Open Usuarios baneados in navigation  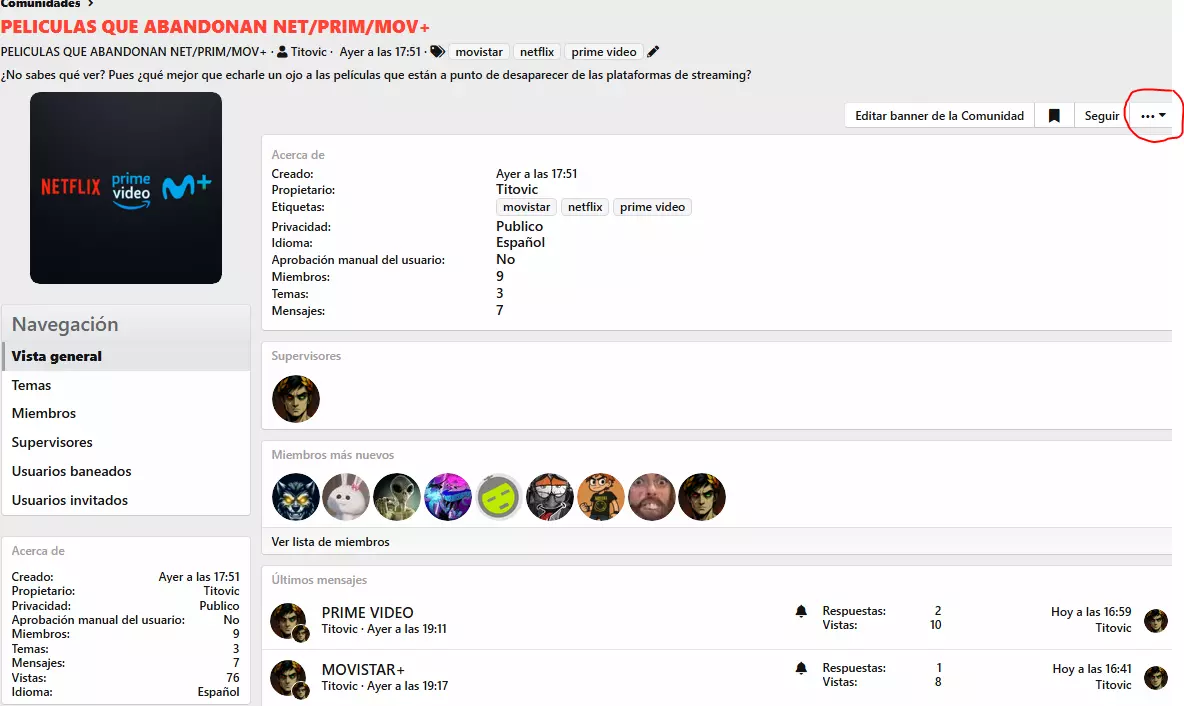click(x=126, y=471)
